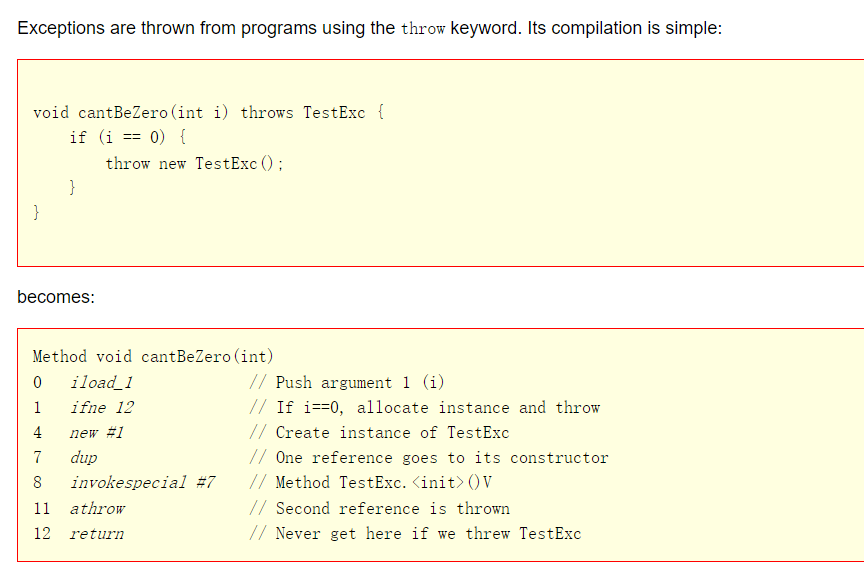The width and height of the screenshot is (864, 573).
Task: Click the 'if (i == 0) {' code line
Action: point(127,137)
